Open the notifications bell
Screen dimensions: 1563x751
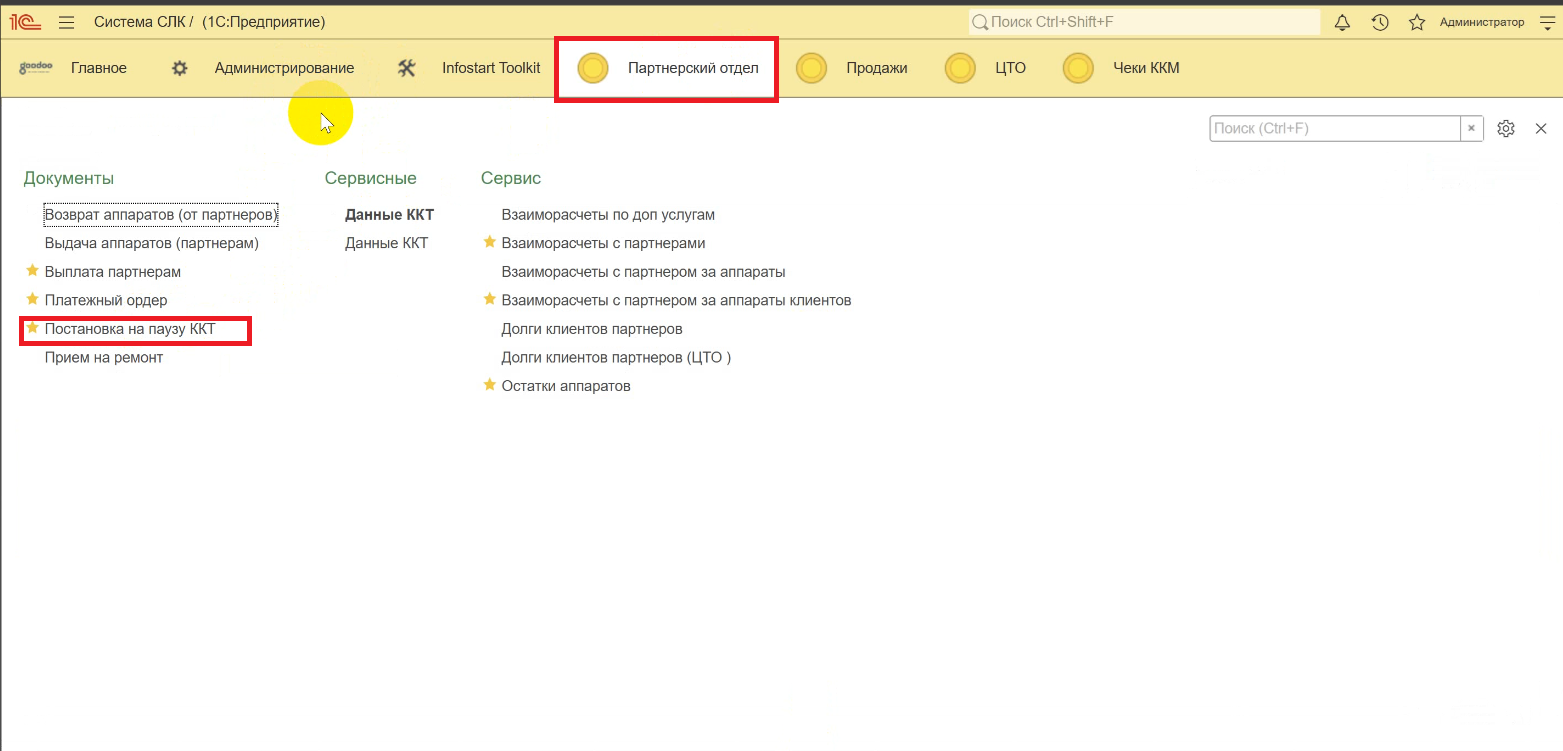point(1343,22)
